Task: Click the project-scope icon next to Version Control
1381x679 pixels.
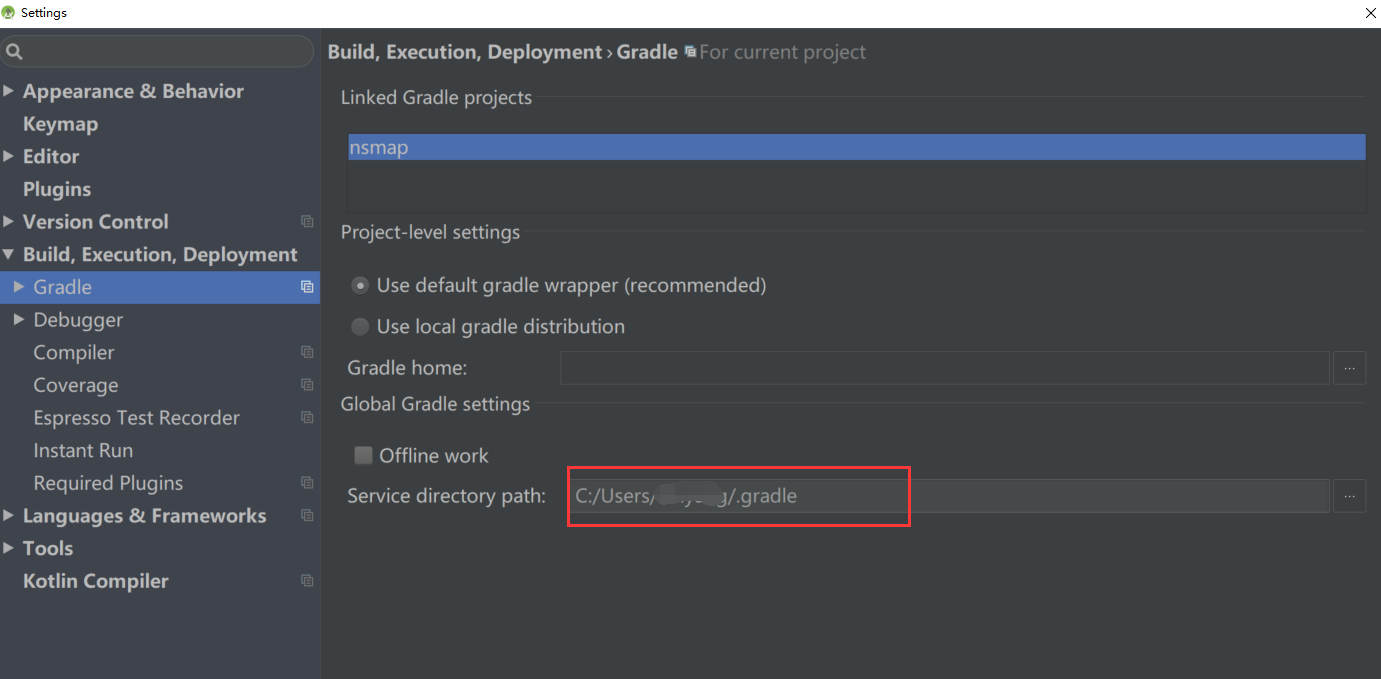Action: click(307, 222)
